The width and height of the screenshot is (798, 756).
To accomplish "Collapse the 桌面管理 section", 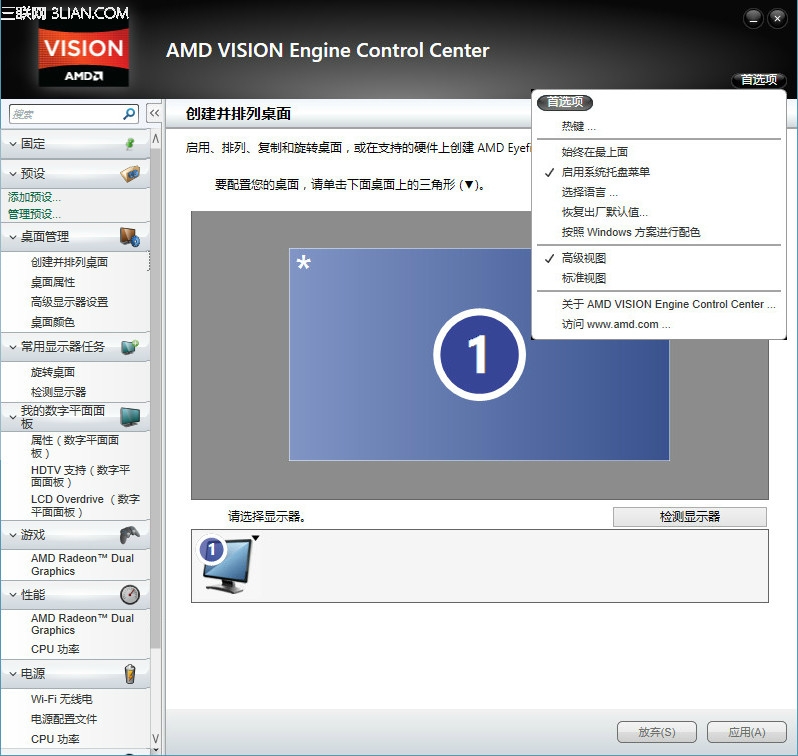I will click(13, 237).
